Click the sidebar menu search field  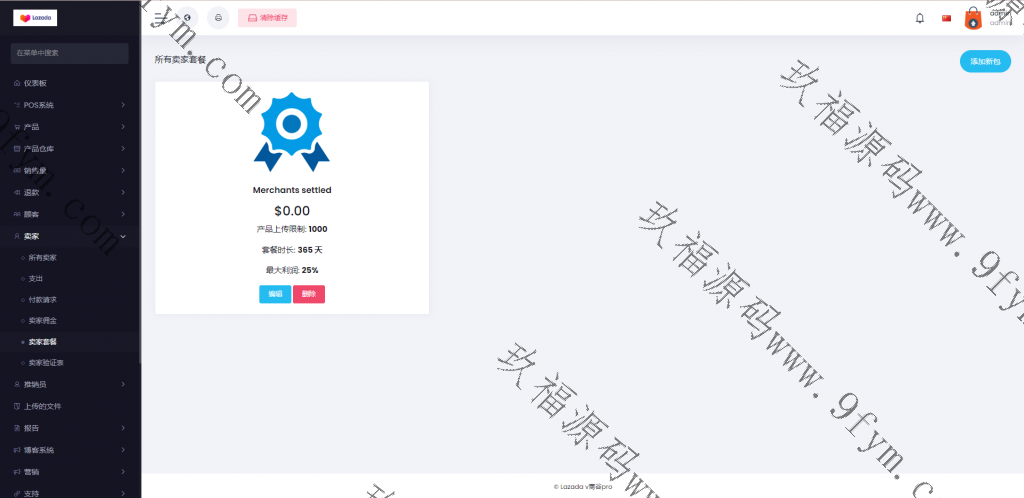(69, 52)
